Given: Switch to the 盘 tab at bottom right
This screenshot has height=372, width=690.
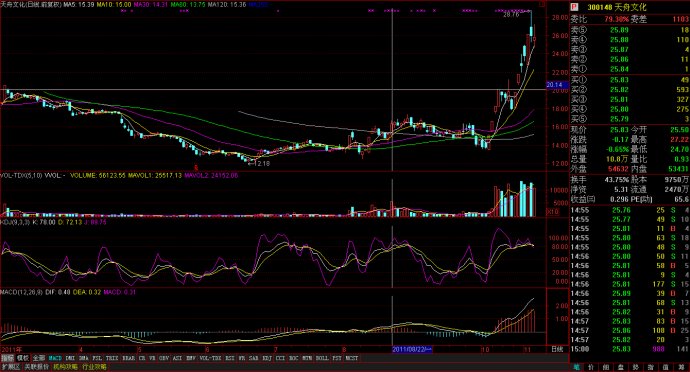Looking at the screenshot, I should point(620,367).
